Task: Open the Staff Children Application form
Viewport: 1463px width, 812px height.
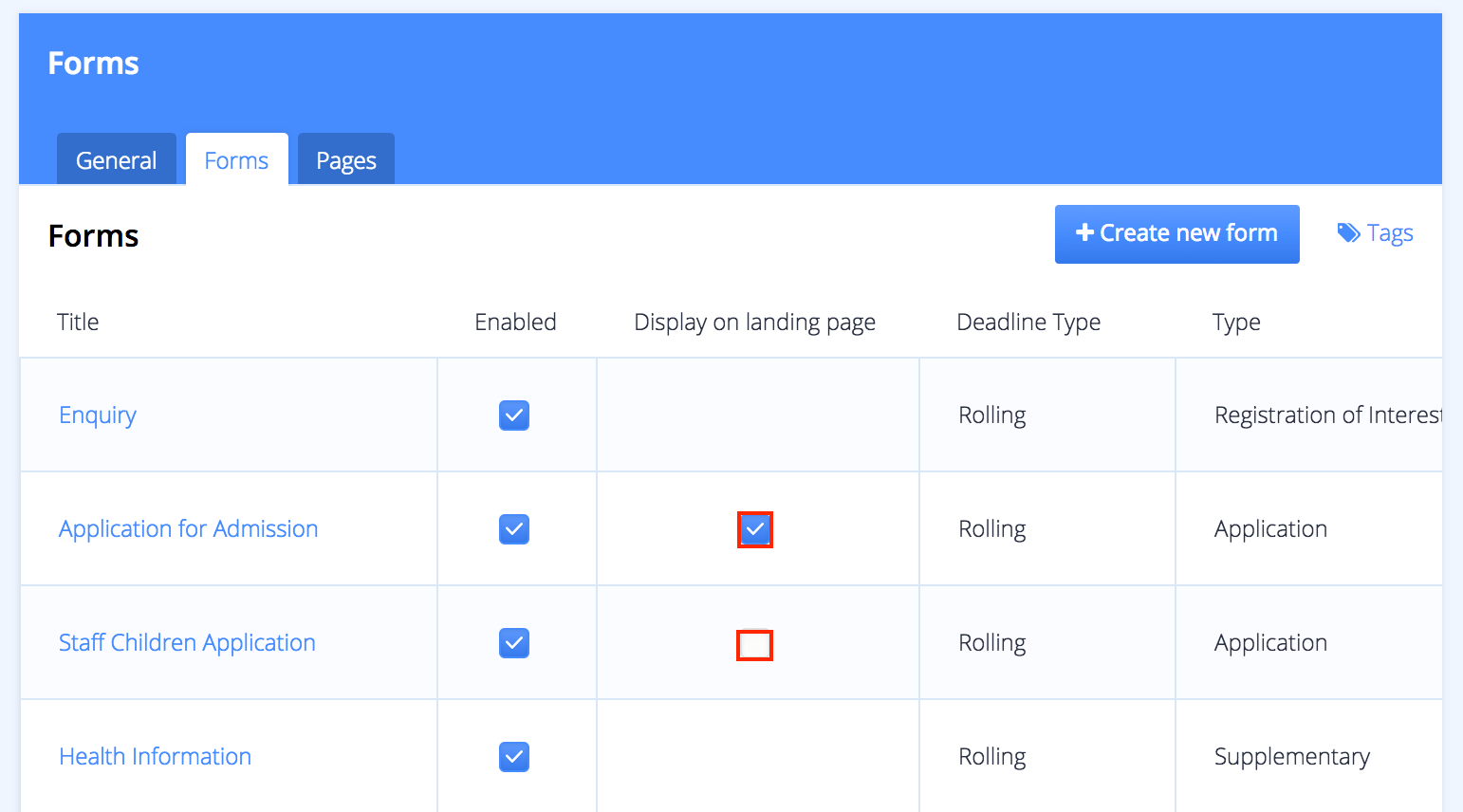Action: [x=187, y=643]
